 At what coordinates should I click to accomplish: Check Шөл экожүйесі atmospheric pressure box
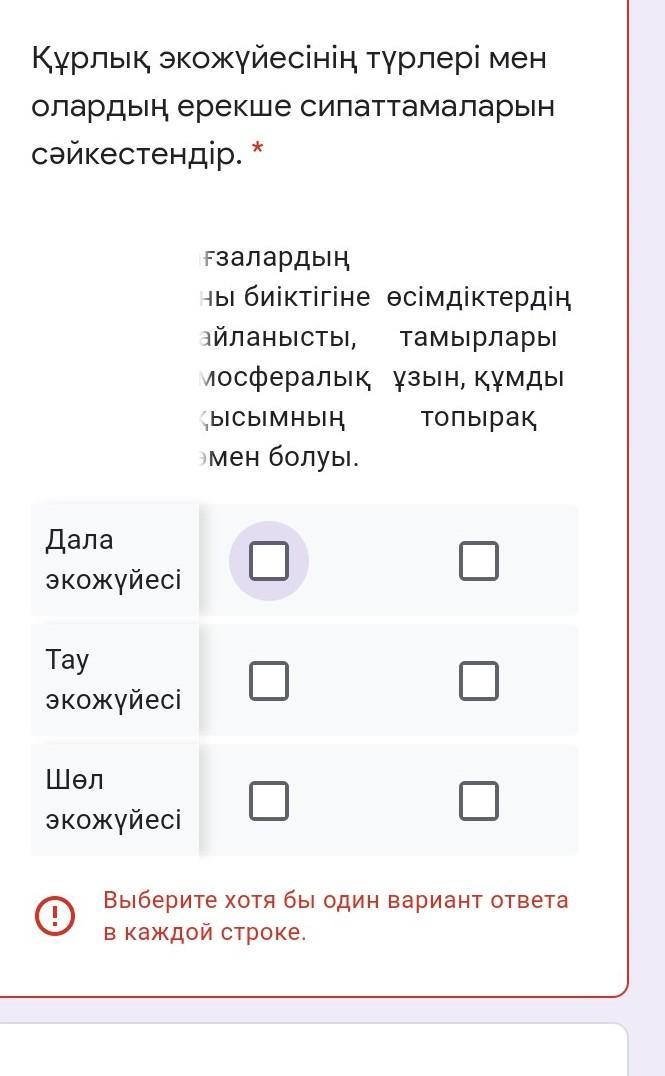pyautogui.click(x=268, y=801)
